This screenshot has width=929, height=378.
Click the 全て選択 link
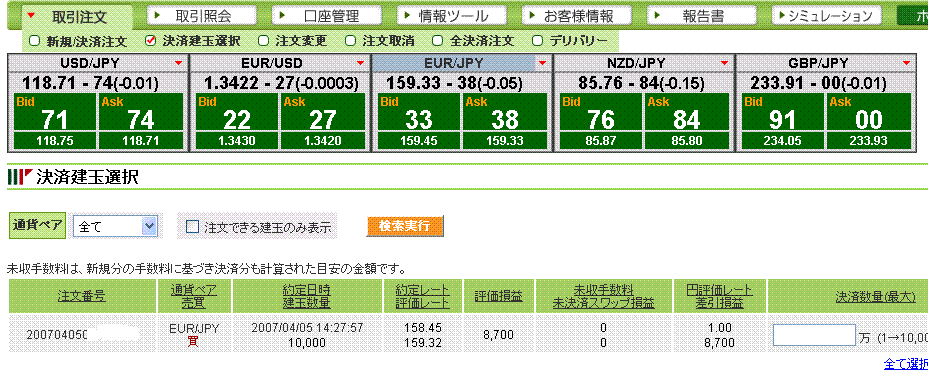906,364
